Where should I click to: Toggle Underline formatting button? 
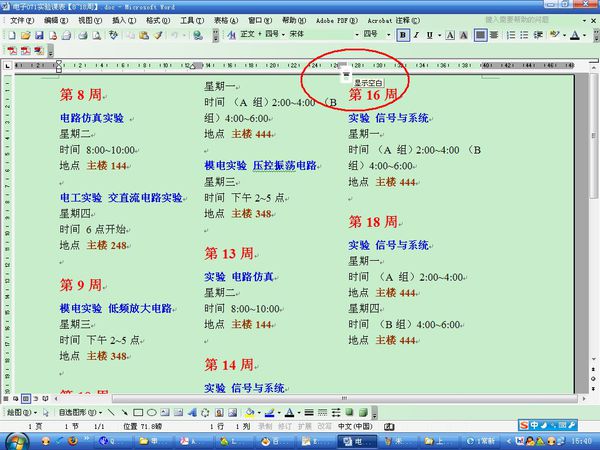pyautogui.click(x=429, y=35)
